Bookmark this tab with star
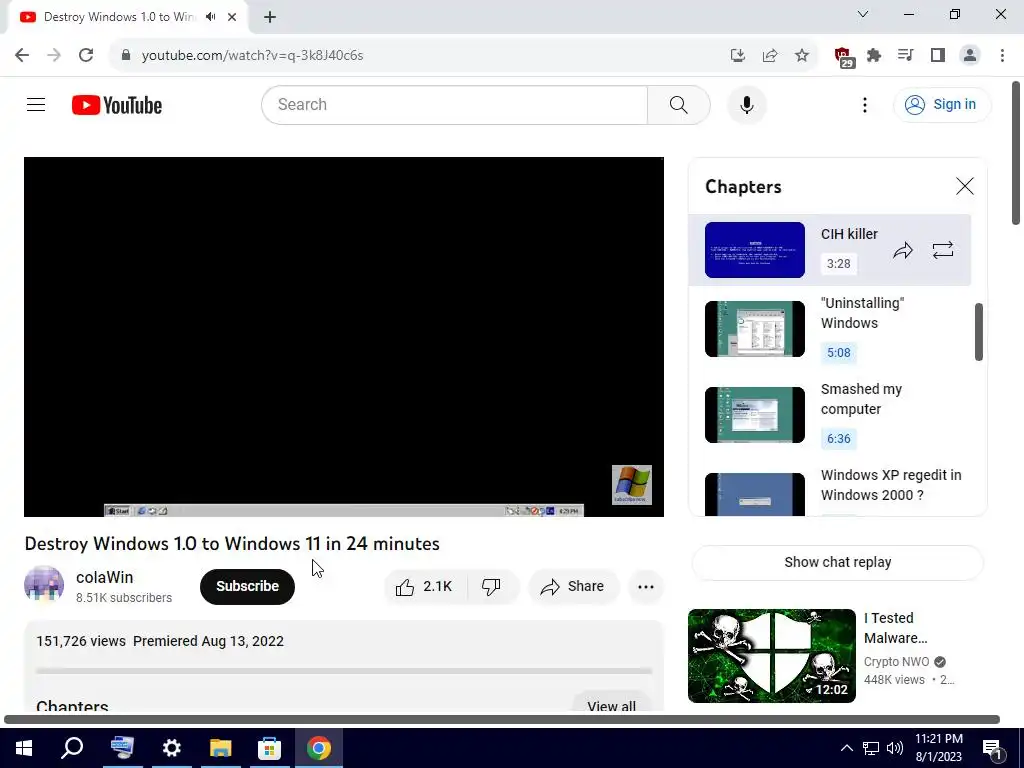This screenshot has width=1024, height=768. click(802, 56)
